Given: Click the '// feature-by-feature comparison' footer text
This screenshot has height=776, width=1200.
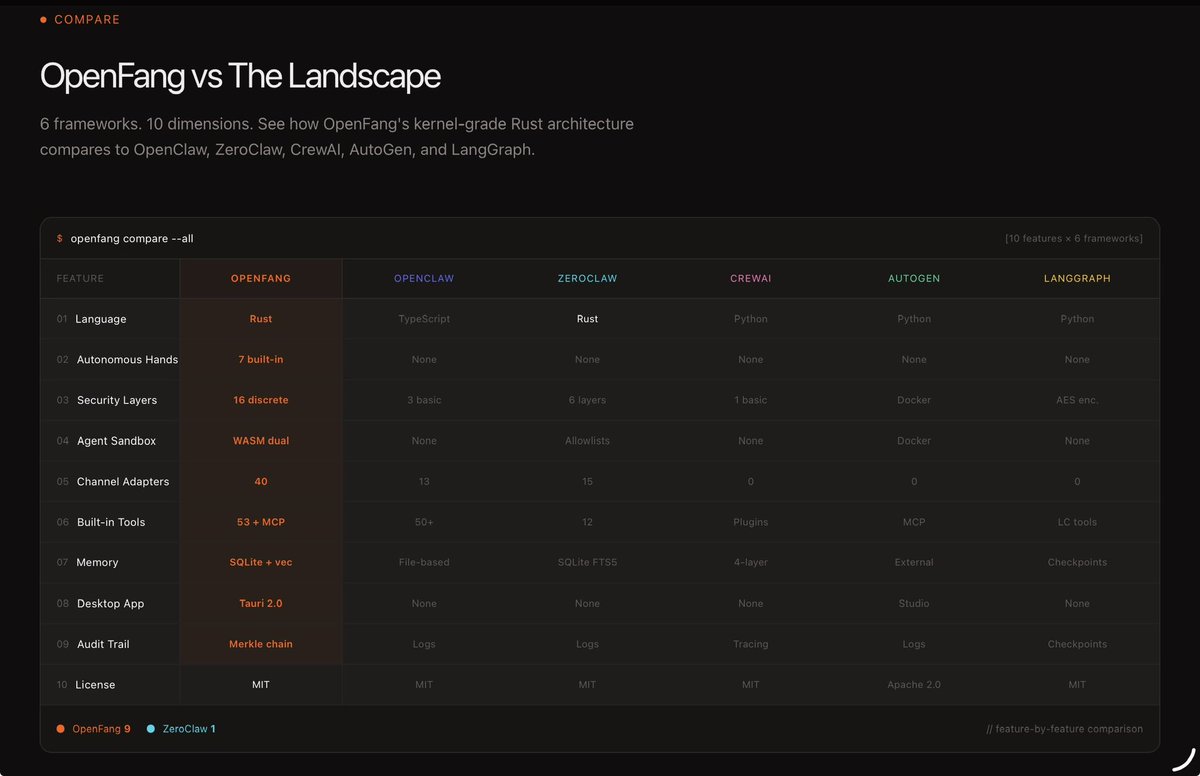Looking at the screenshot, I should coord(1064,729).
